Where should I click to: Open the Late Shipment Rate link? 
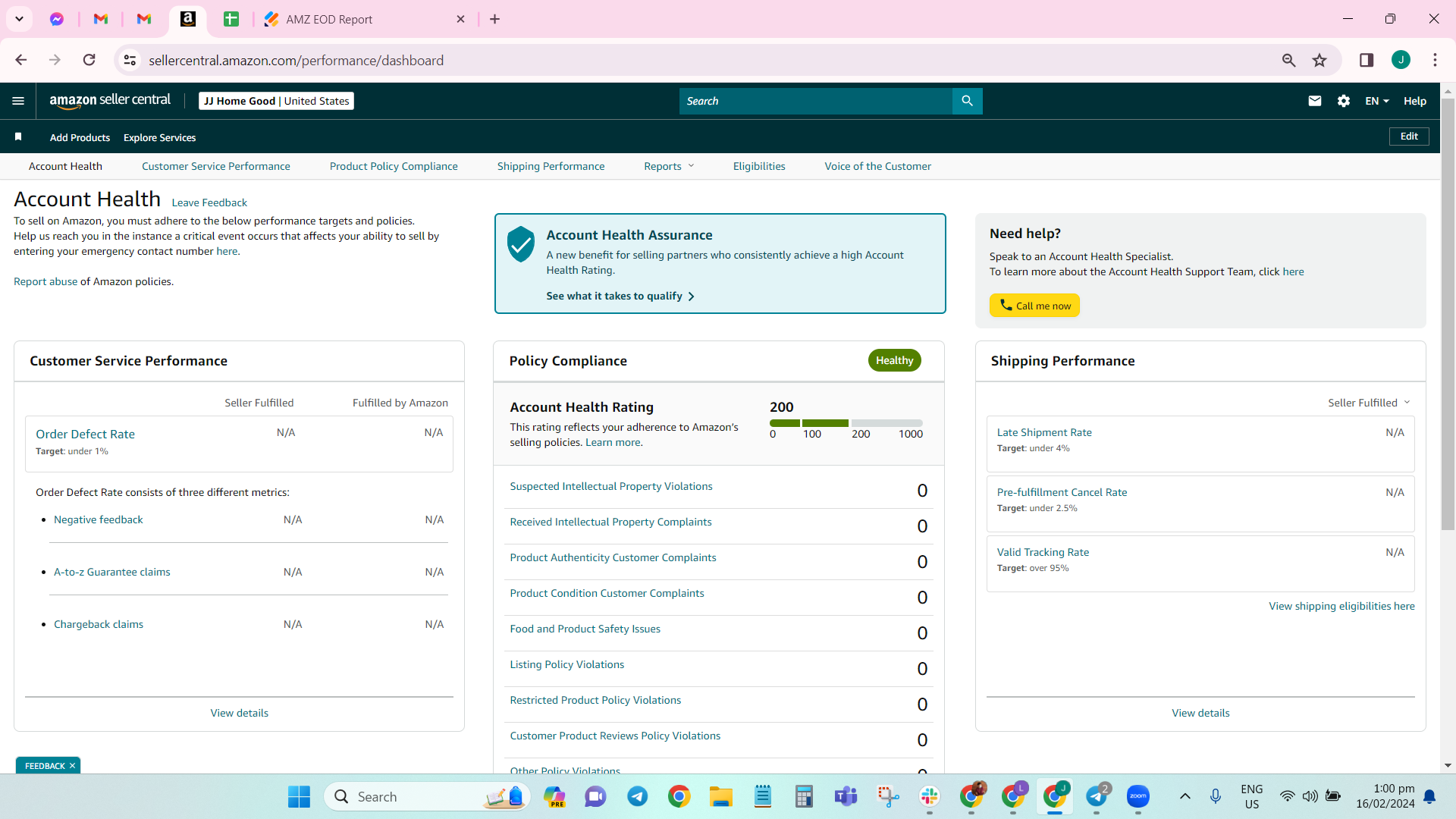pos(1044,432)
